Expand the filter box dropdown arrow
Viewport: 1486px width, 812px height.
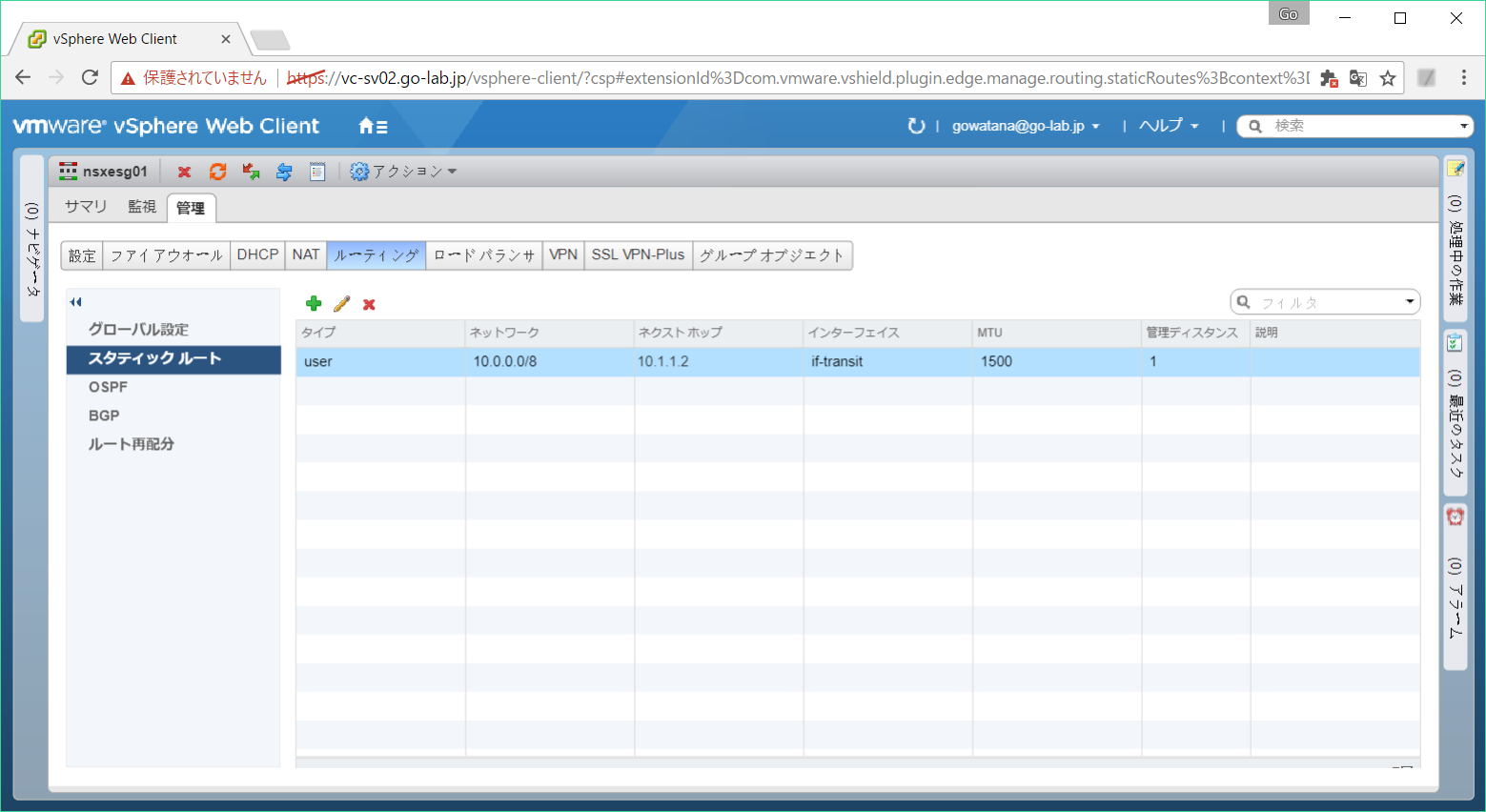click(1409, 302)
